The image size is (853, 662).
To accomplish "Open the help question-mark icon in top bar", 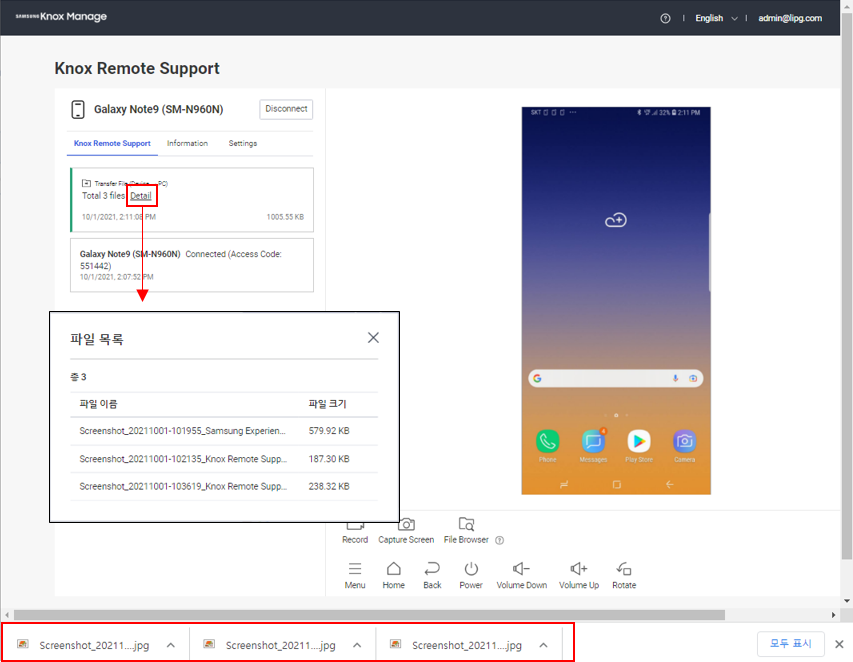I will pos(665,17).
